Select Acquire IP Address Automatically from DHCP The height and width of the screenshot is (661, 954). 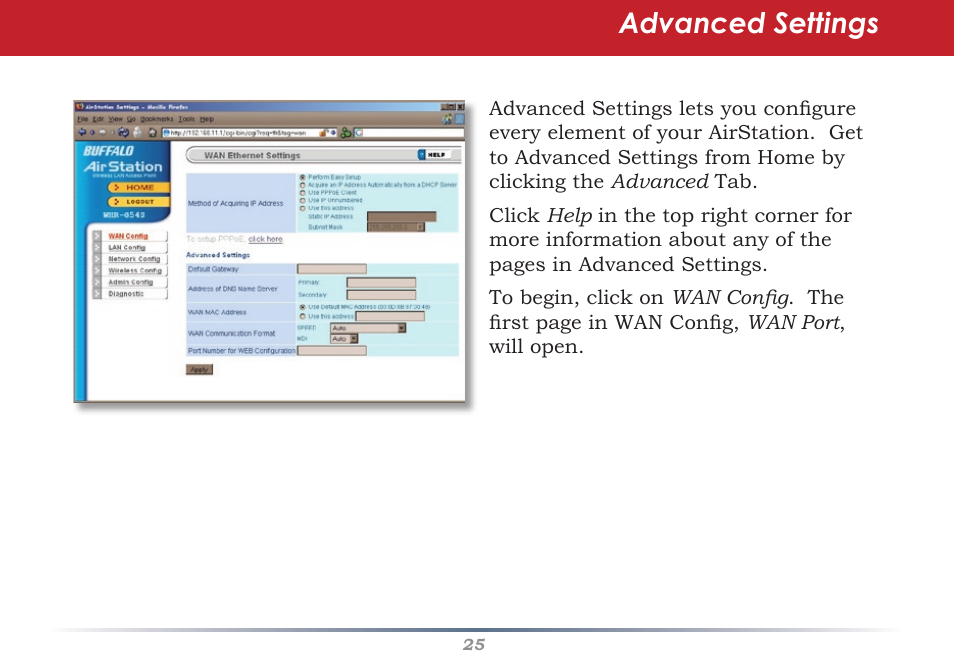pos(302,185)
